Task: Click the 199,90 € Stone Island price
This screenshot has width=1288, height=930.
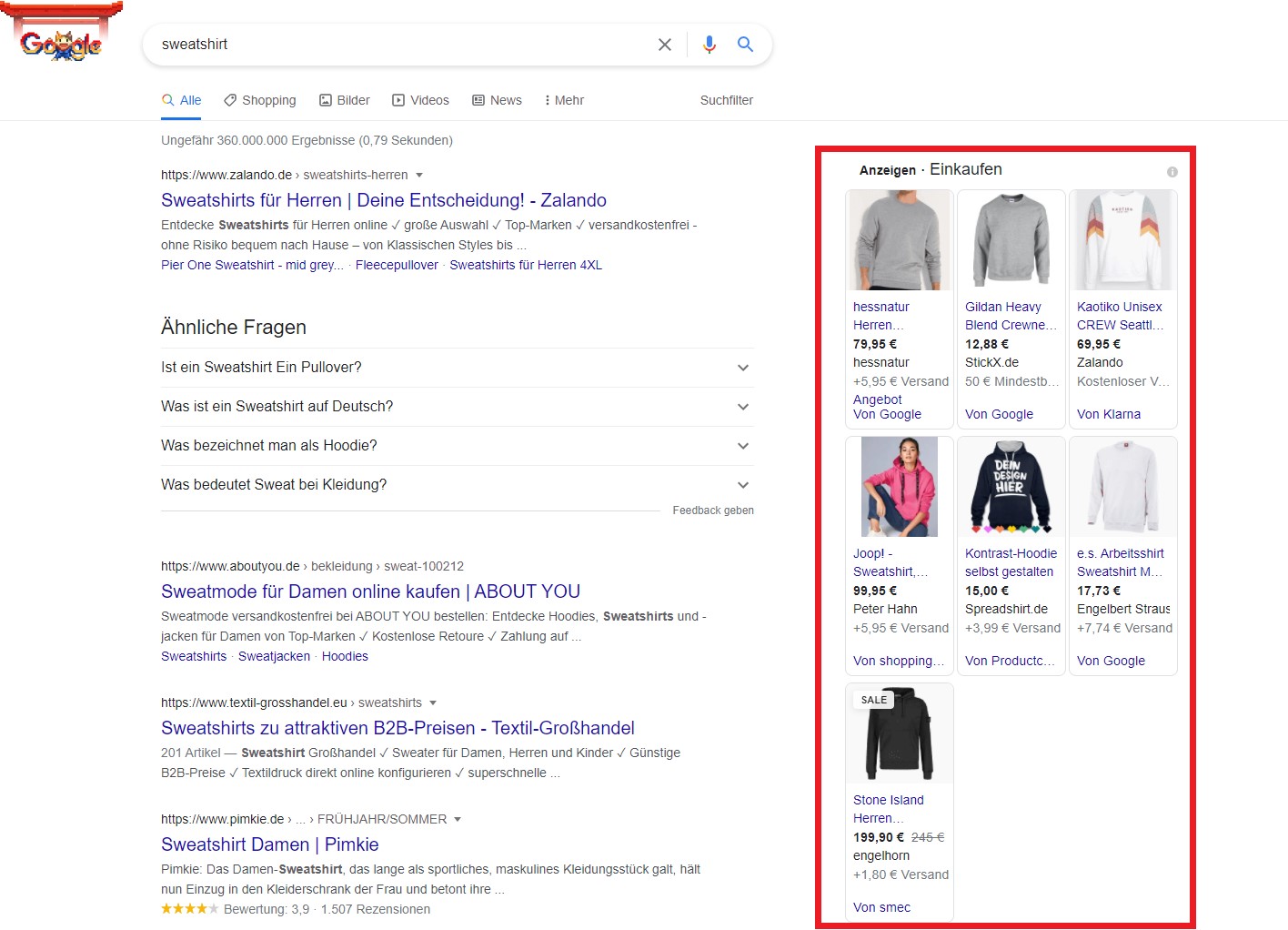Action: [879, 837]
